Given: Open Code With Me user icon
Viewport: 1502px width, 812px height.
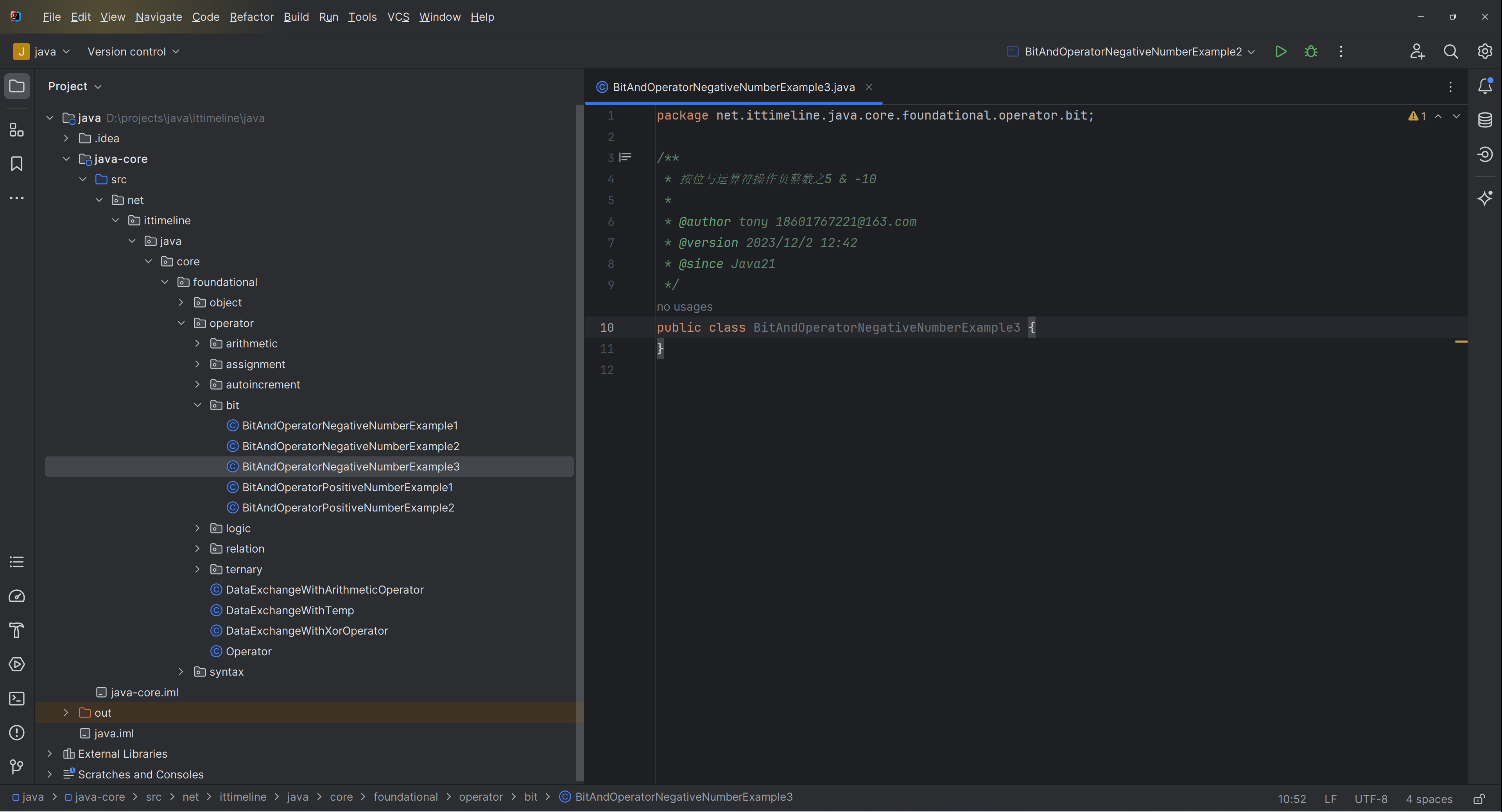Looking at the screenshot, I should pos(1417,51).
